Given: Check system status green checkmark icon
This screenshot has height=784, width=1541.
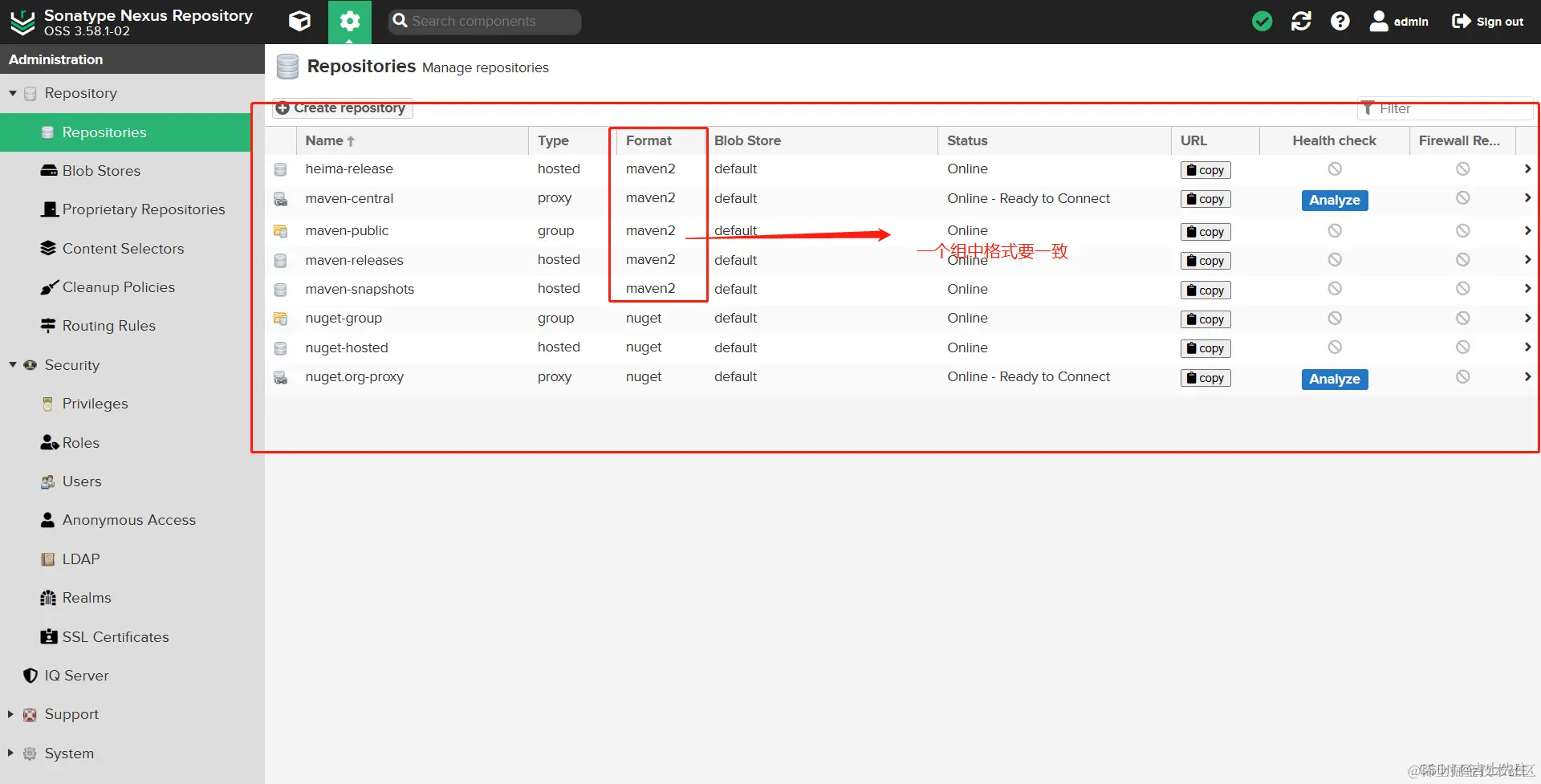Looking at the screenshot, I should point(1262,22).
